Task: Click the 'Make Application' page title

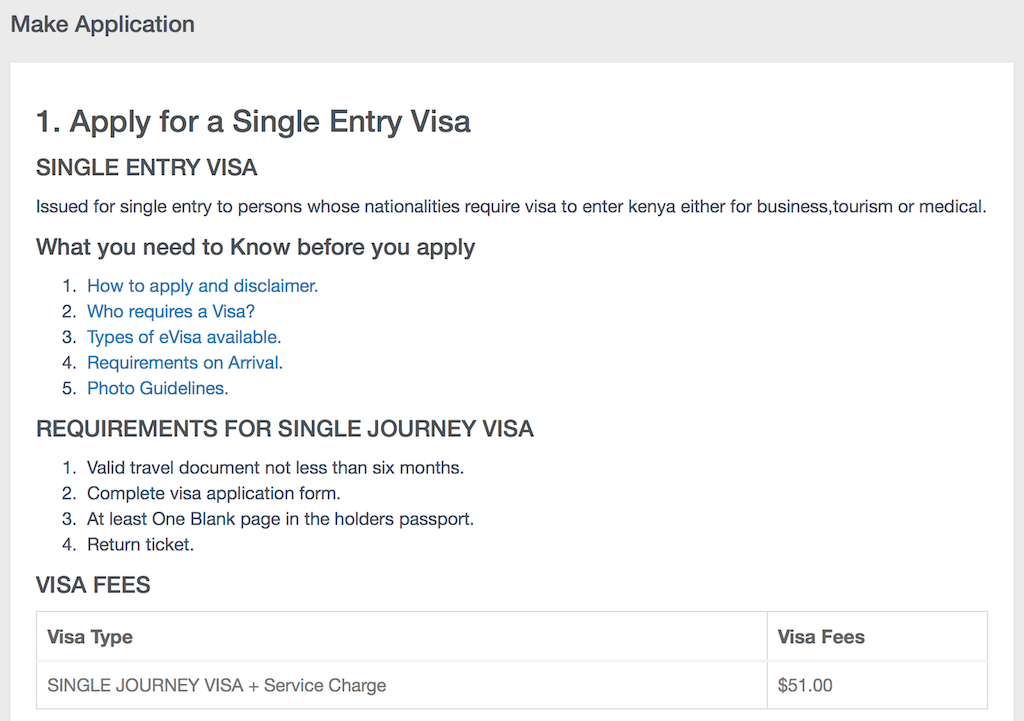Action: 103,24
